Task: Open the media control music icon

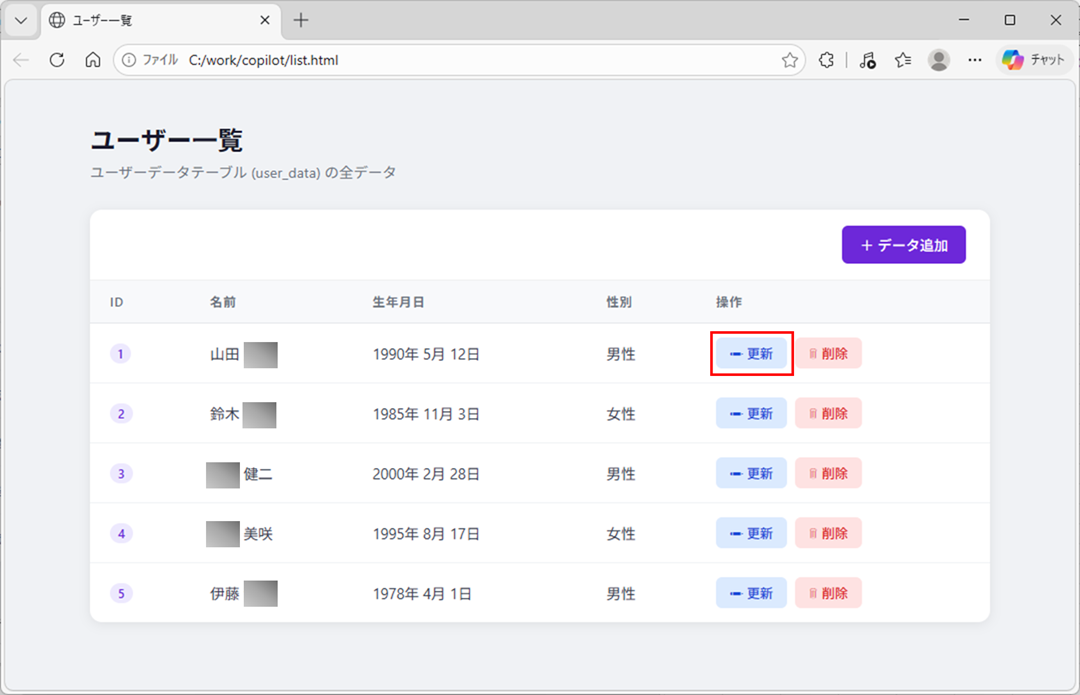Action: coord(867,60)
